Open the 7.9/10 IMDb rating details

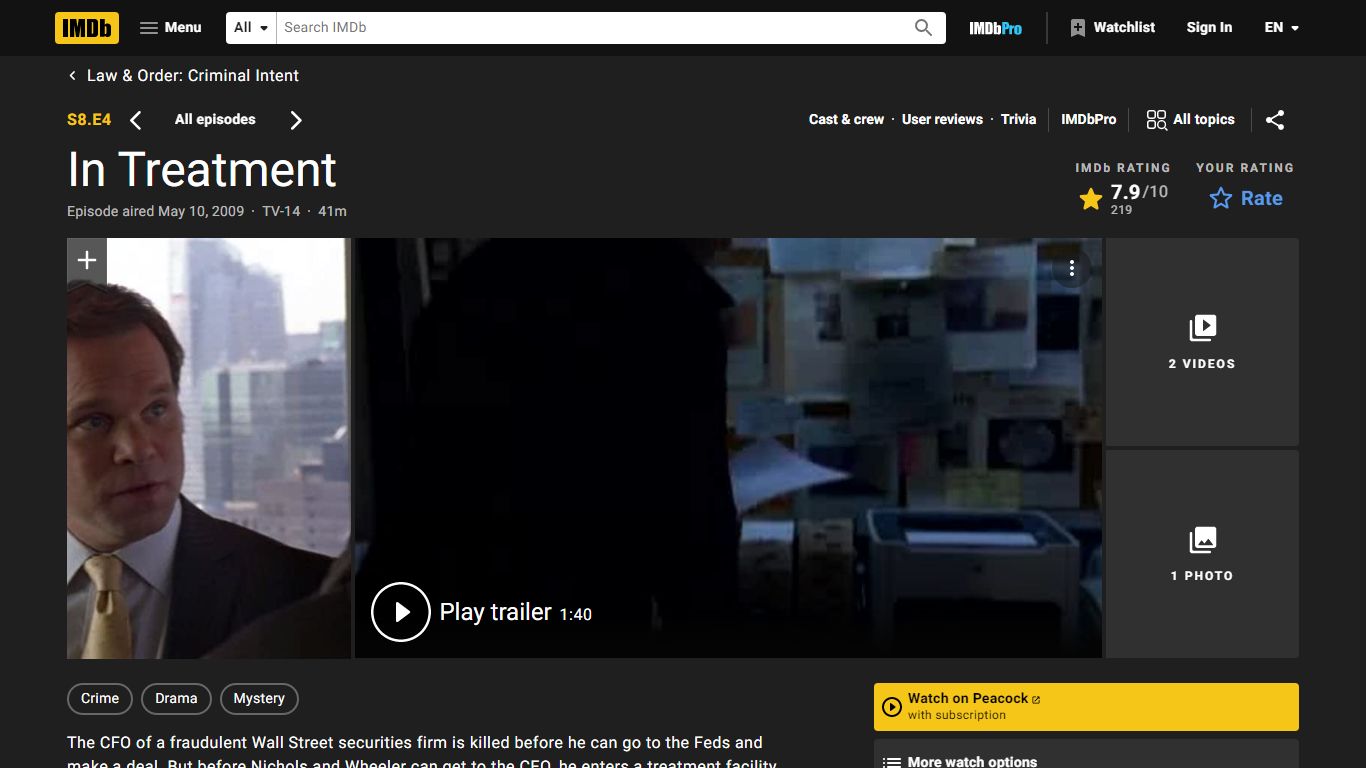(1123, 198)
